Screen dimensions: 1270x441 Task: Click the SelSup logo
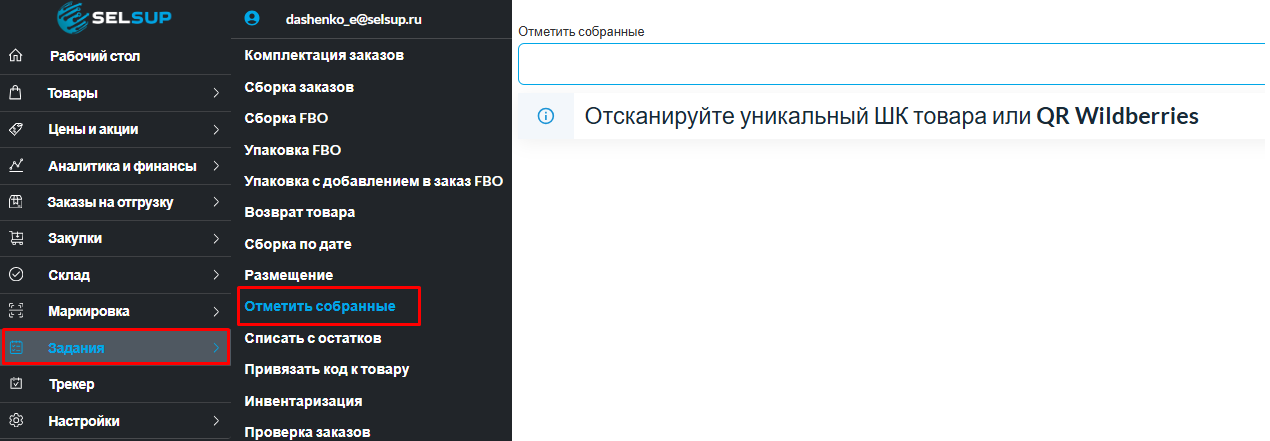(116, 18)
